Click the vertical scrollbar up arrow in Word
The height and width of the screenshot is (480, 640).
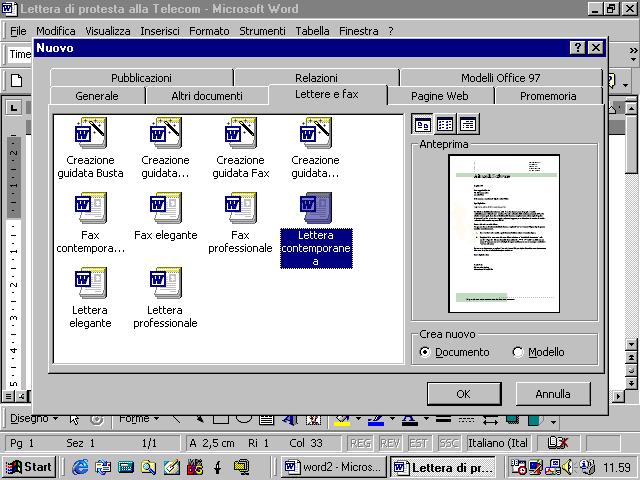(631, 108)
